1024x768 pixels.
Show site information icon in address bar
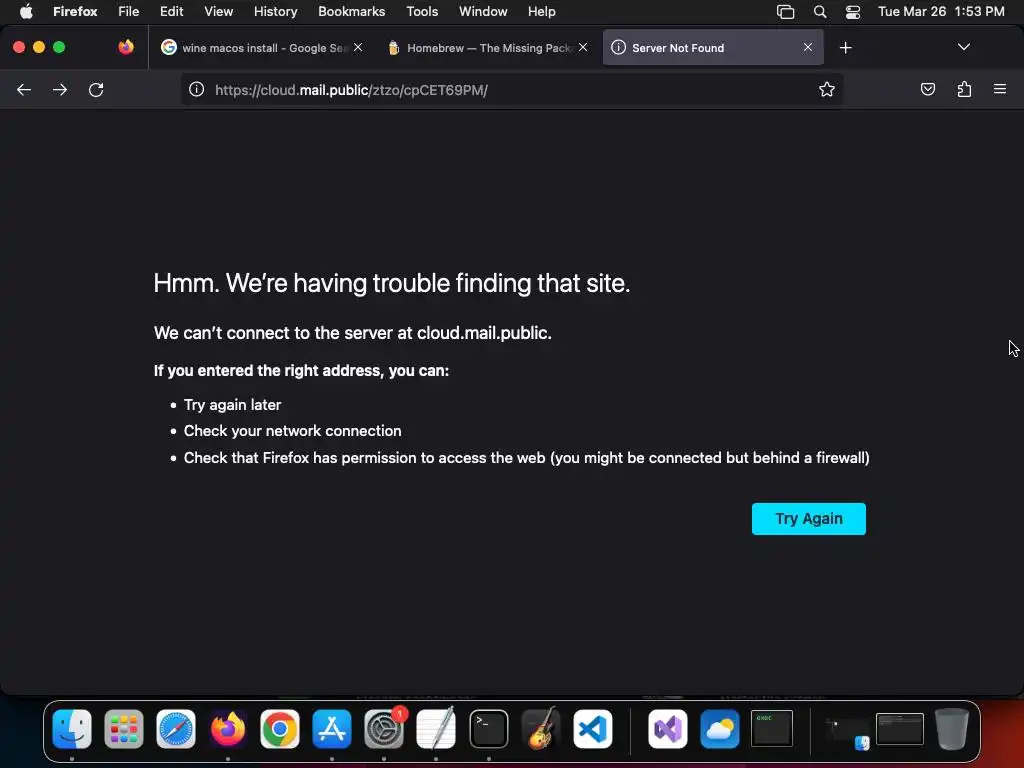(197, 89)
